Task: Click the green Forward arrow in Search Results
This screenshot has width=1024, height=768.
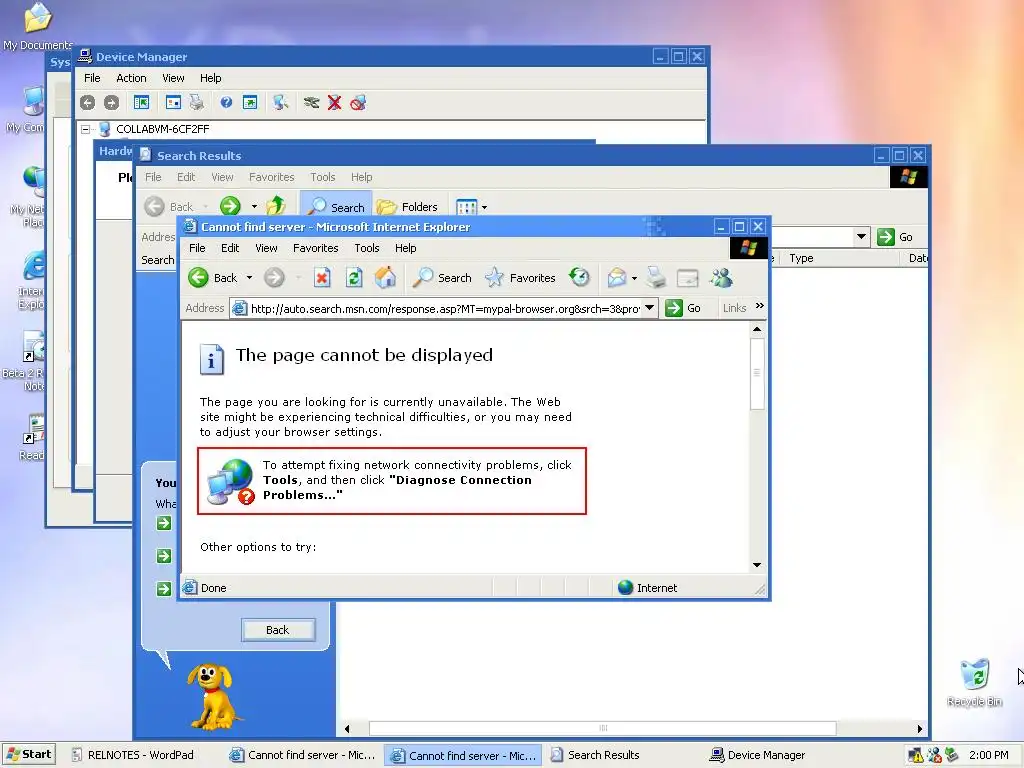Action: pos(230,206)
